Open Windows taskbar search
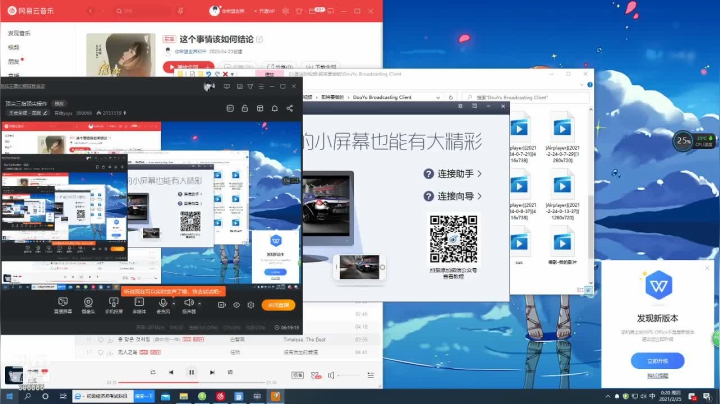Viewport: 720px width, 404px height. coord(27,396)
